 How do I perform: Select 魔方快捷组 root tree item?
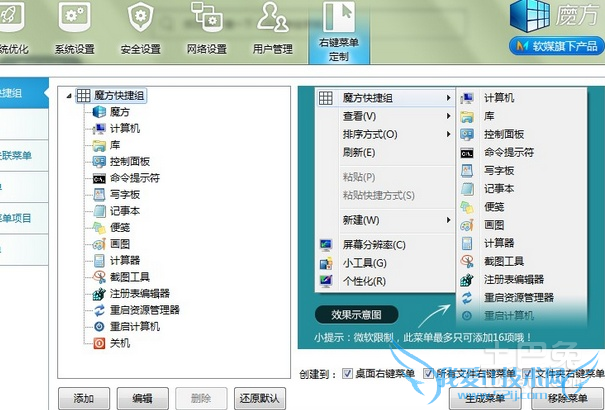tap(111, 95)
